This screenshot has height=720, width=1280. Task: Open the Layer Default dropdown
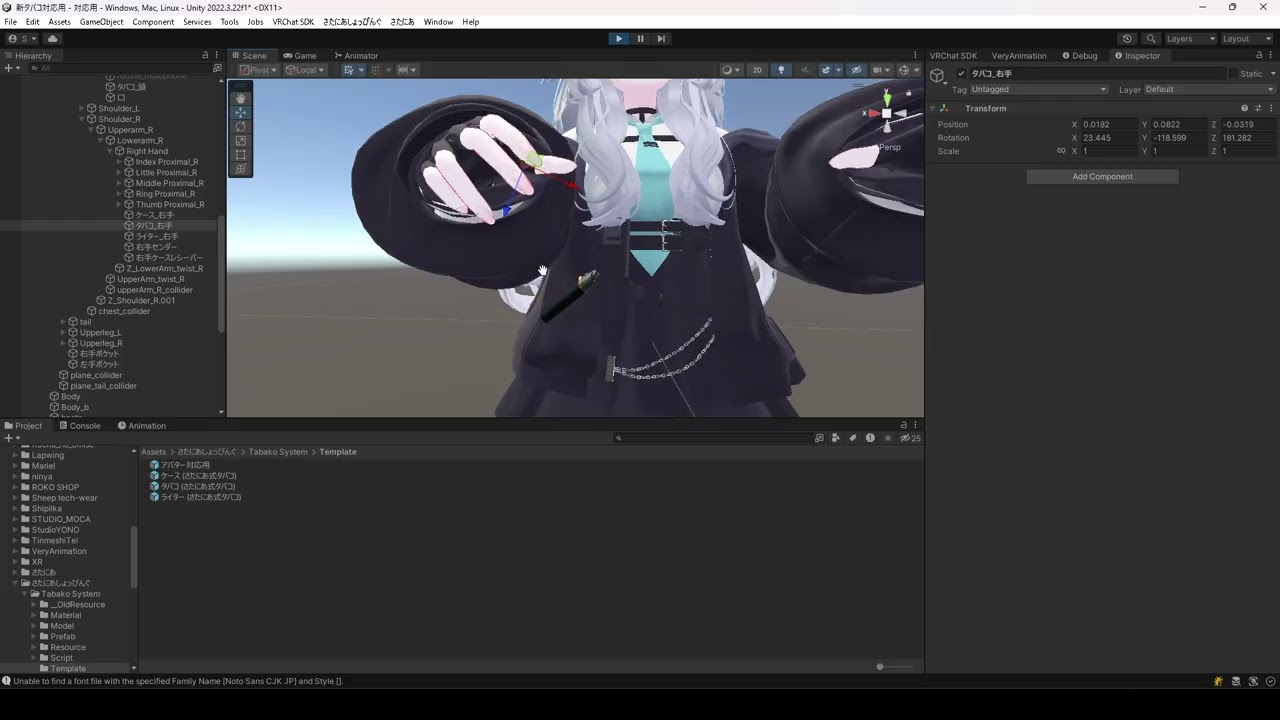[x=1210, y=89]
